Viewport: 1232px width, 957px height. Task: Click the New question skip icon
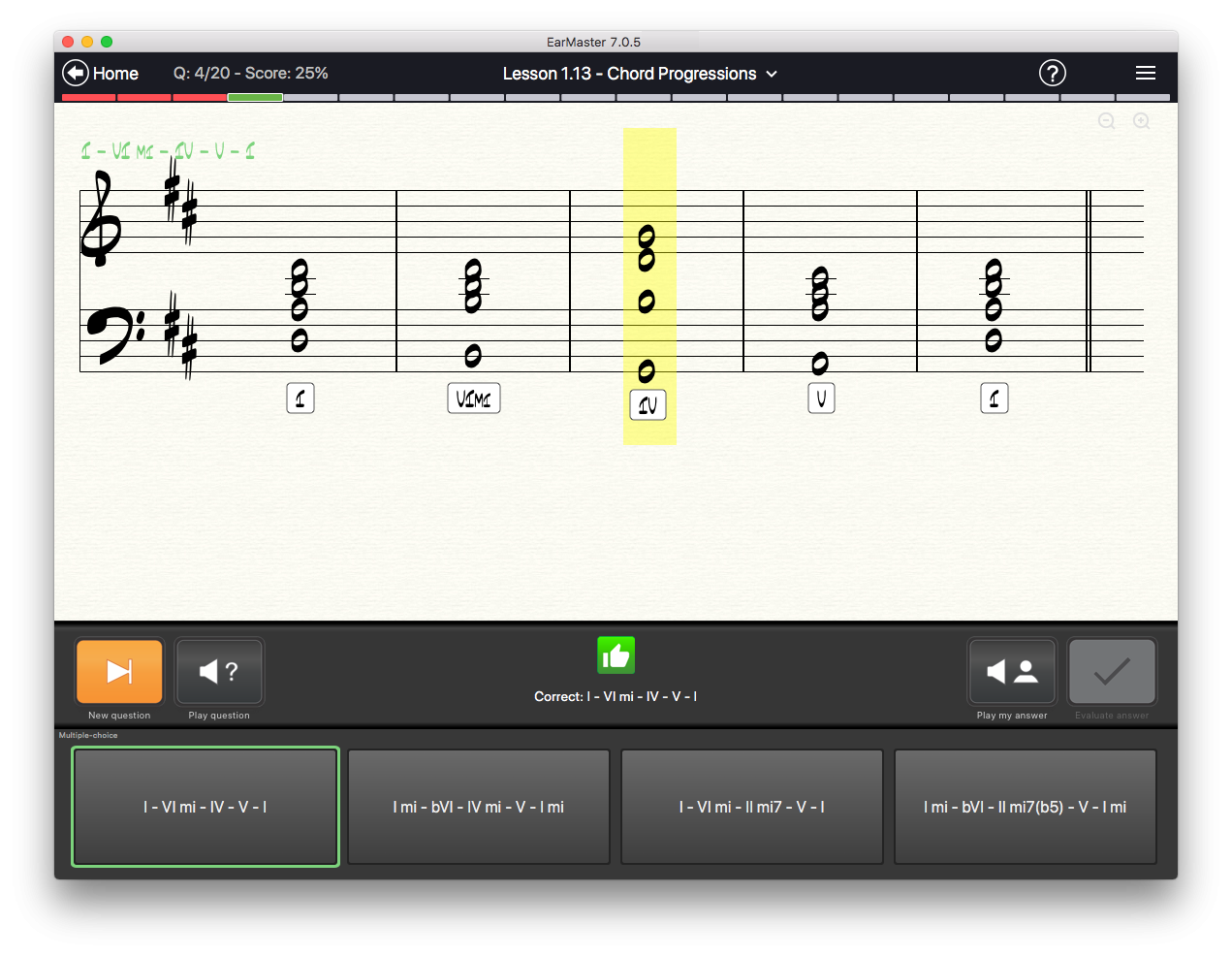pyautogui.click(x=119, y=671)
